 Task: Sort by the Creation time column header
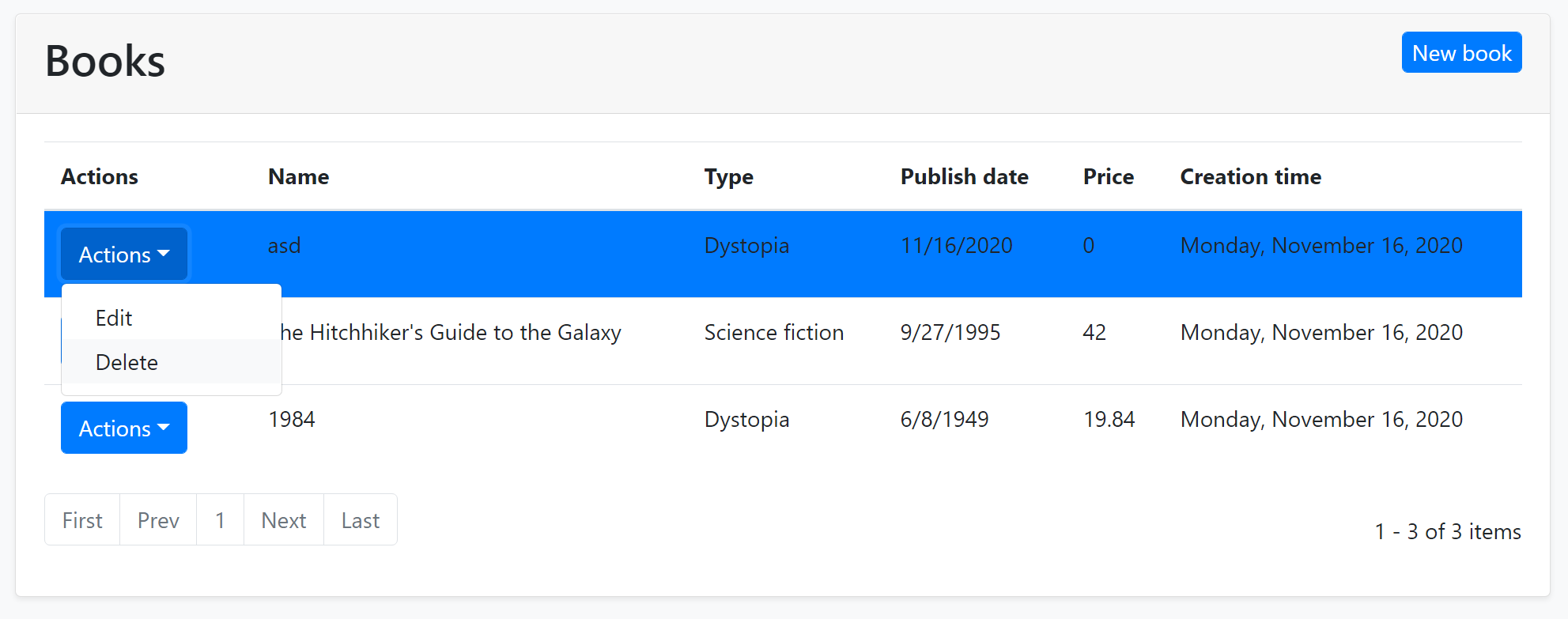point(1250,176)
